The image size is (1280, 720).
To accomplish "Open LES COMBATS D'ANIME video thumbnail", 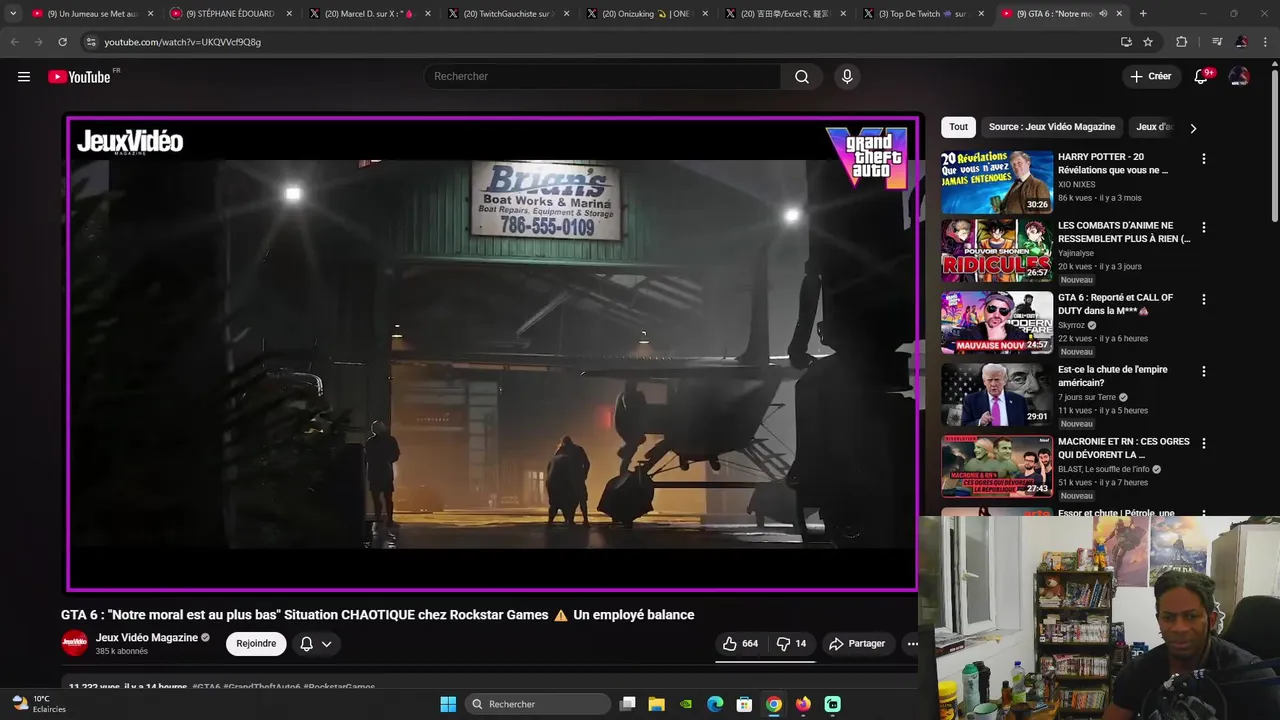I will [996, 250].
